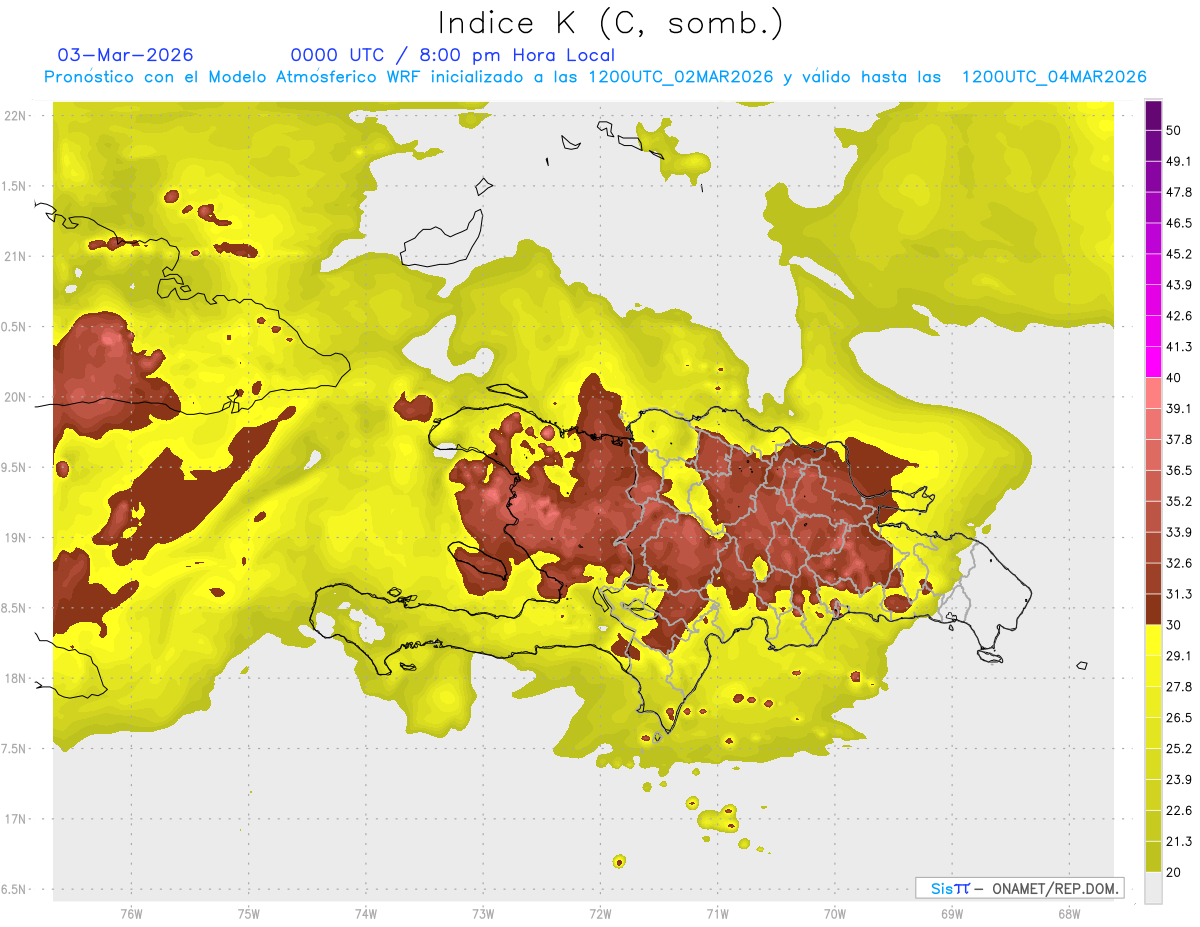Image resolution: width=1200 pixels, height=927 pixels.
Task: Click the '35.2' colorbar label
Action: click(x=1179, y=501)
